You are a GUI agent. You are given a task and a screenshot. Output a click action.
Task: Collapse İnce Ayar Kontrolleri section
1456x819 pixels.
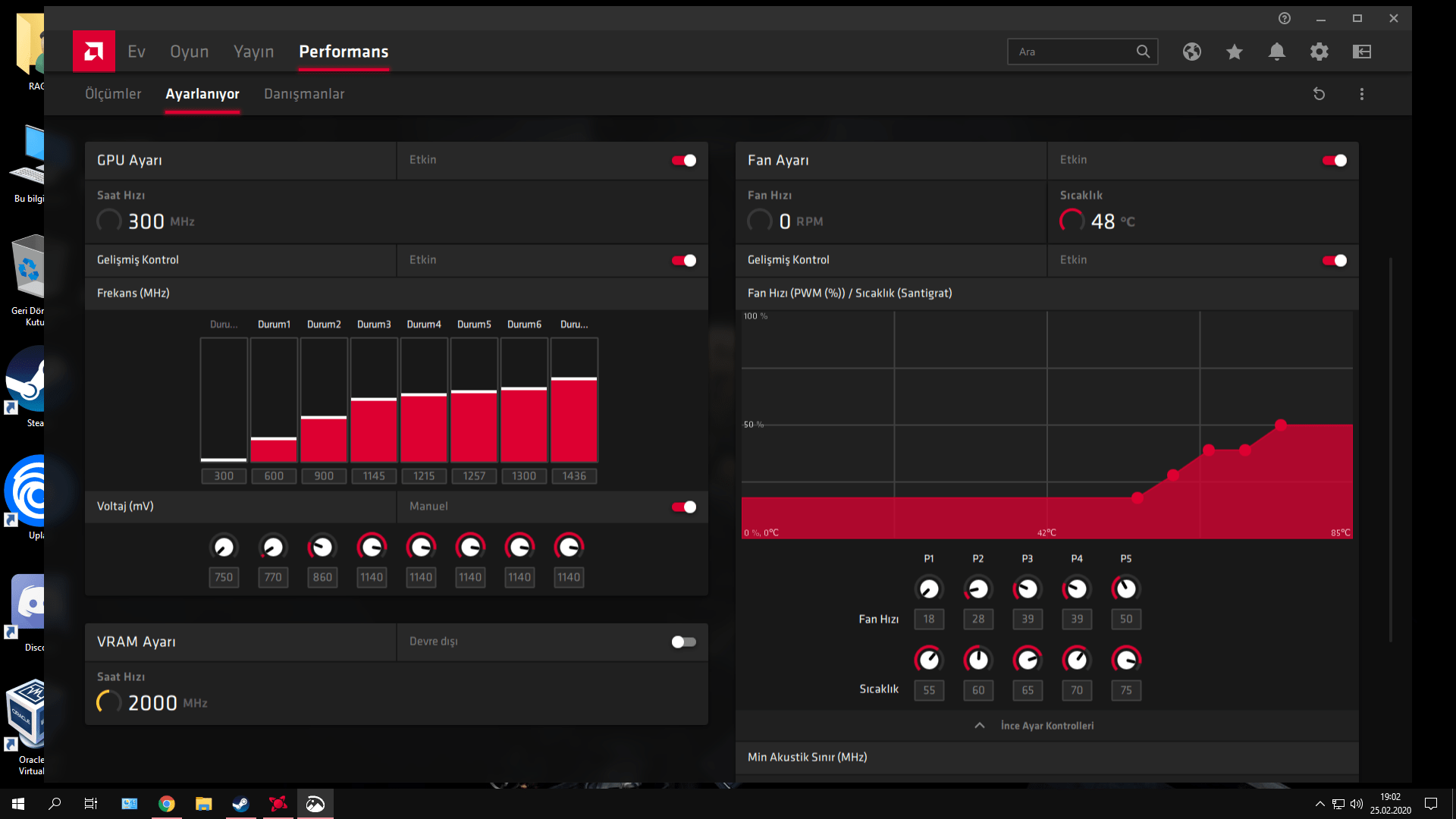point(980,726)
